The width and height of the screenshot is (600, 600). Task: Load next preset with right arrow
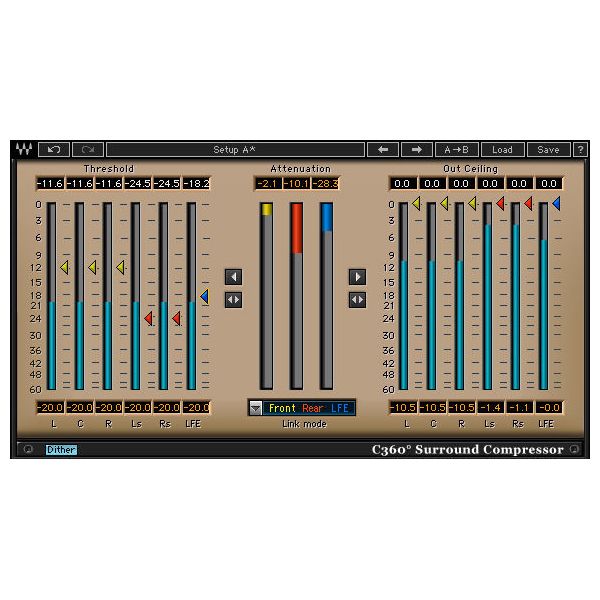click(417, 150)
